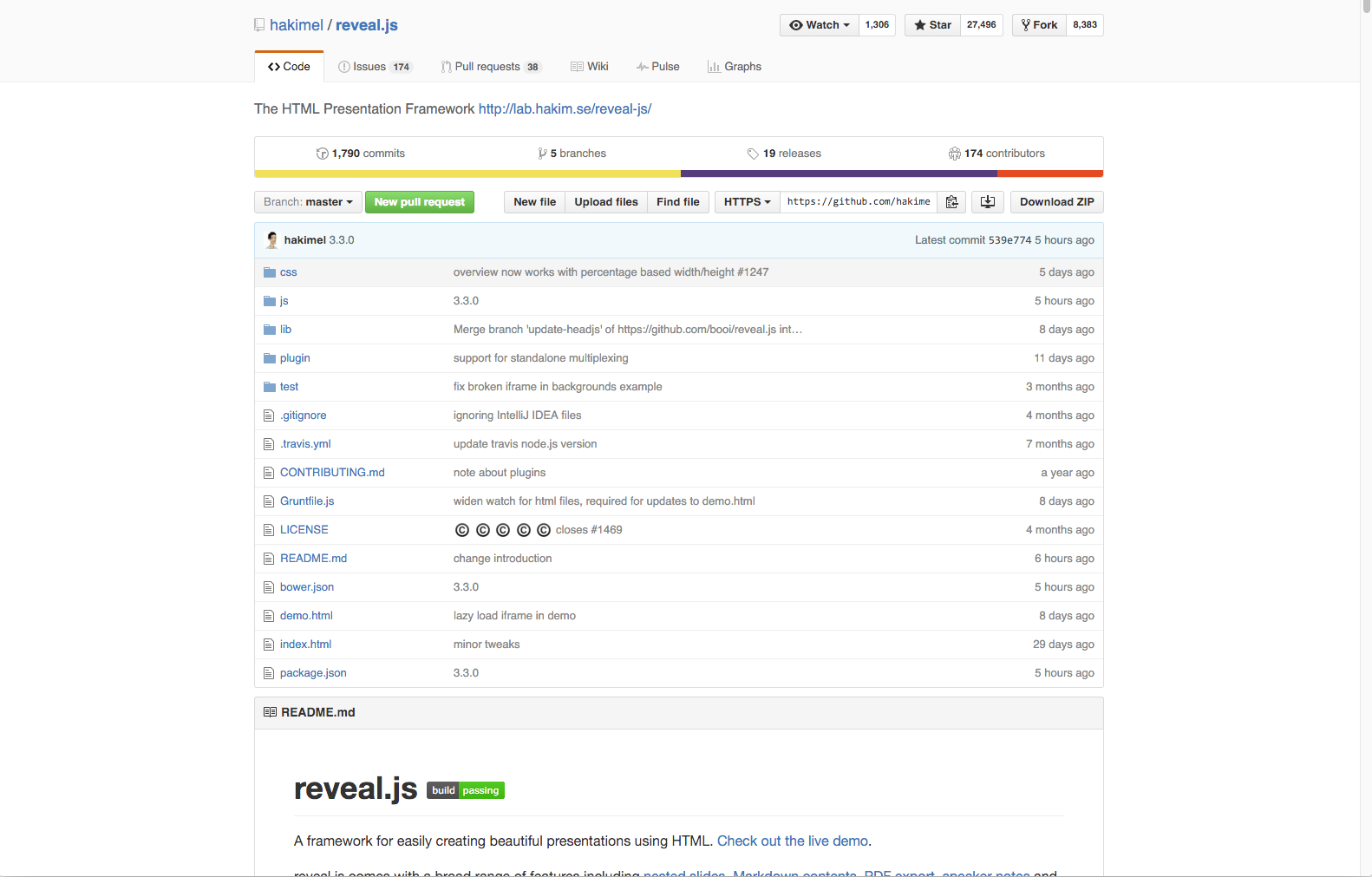
Task: Click the 1,306 watchers count
Action: pyautogui.click(x=877, y=25)
